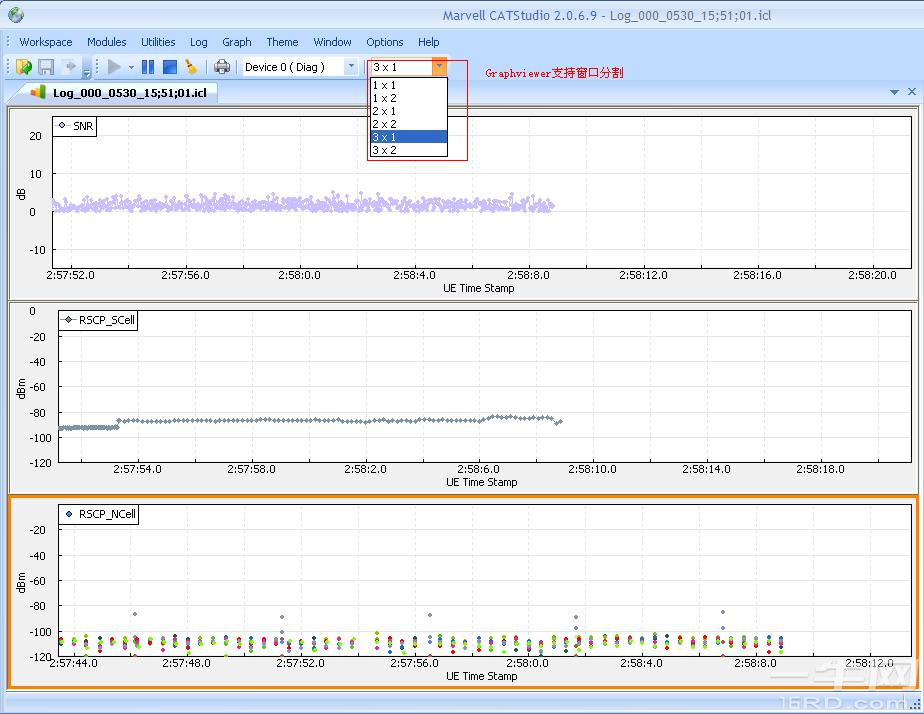Pick the 3 x 2 layout option
The height and width of the screenshot is (714, 924).
tap(385, 150)
